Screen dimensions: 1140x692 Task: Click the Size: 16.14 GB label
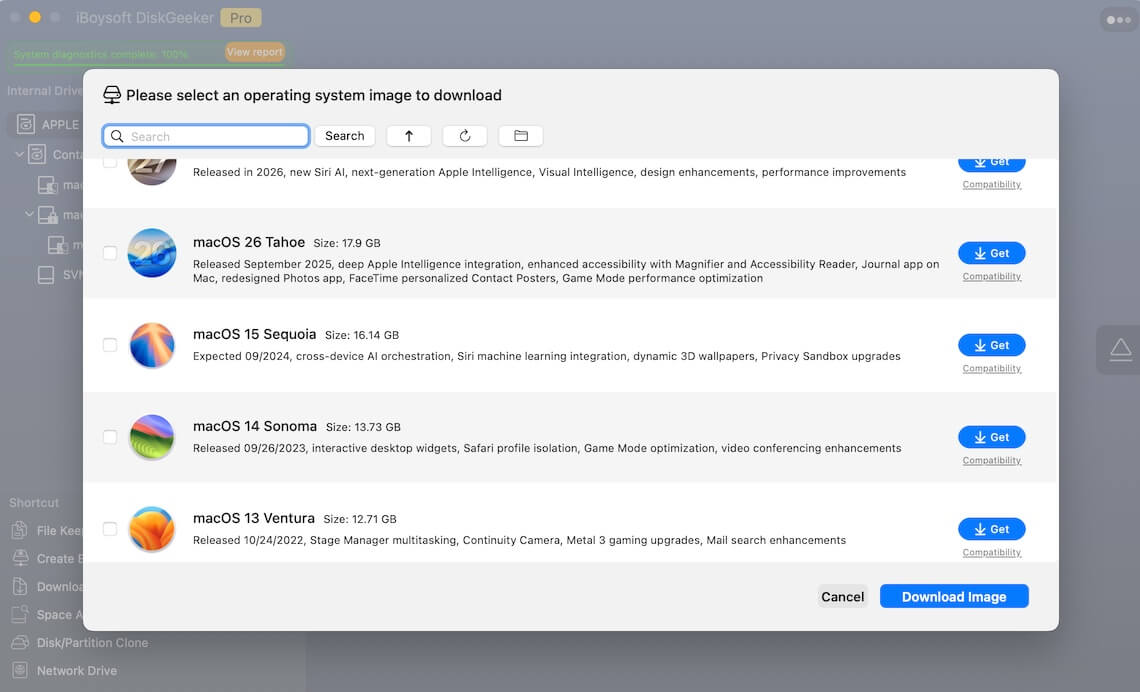point(362,335)
